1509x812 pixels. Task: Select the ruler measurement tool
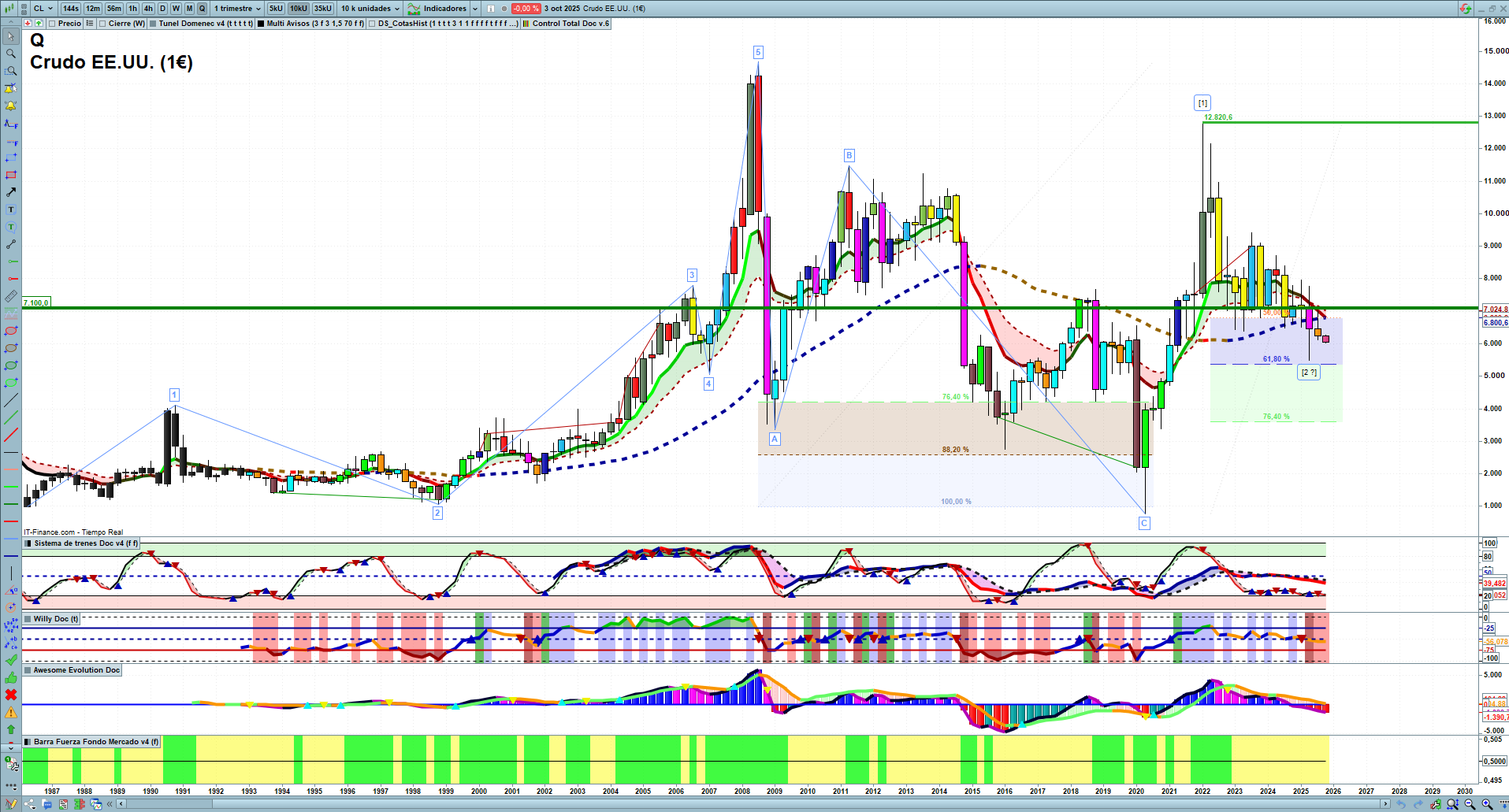11,296
